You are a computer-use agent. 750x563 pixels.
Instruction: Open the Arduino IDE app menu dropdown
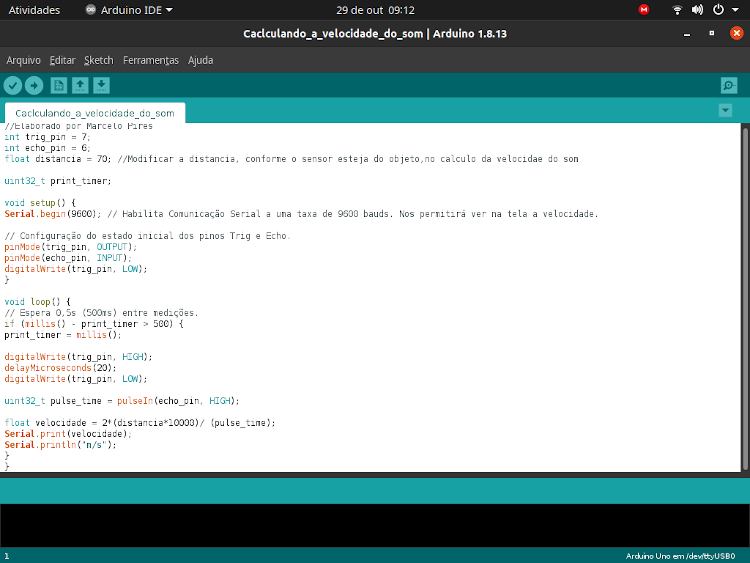coord(129,10)
